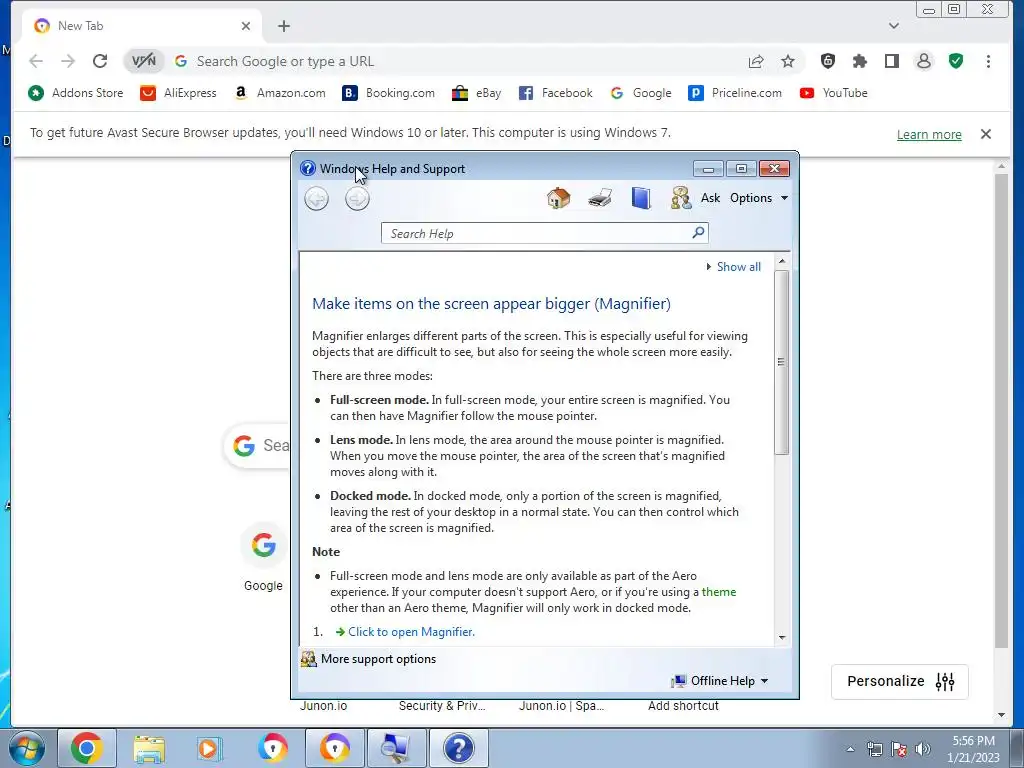1024x768 pixels.
Task: Click the Ask text button in Help
Action: 711,198
